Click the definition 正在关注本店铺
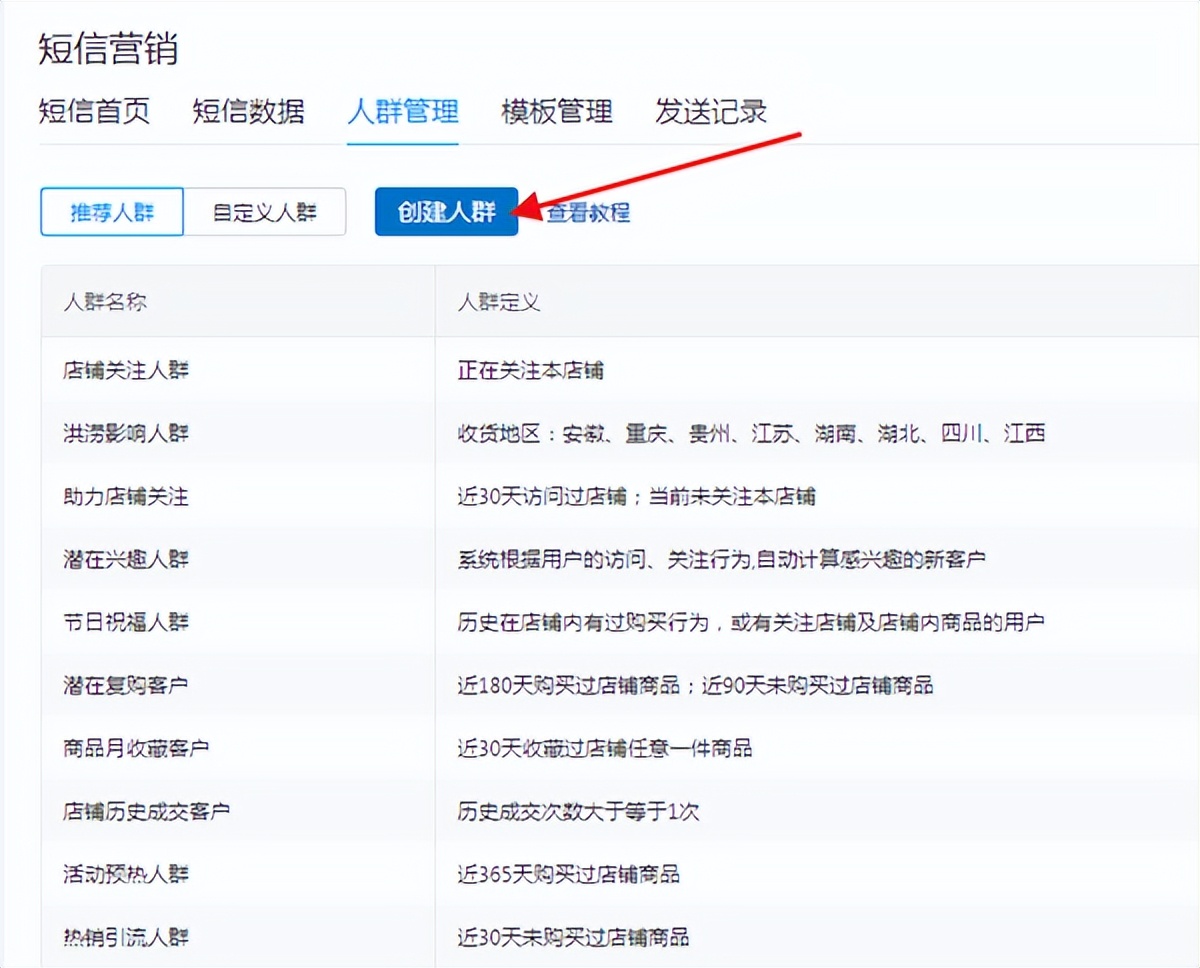This screenshot has width=1200, height=968. point(531,370)
